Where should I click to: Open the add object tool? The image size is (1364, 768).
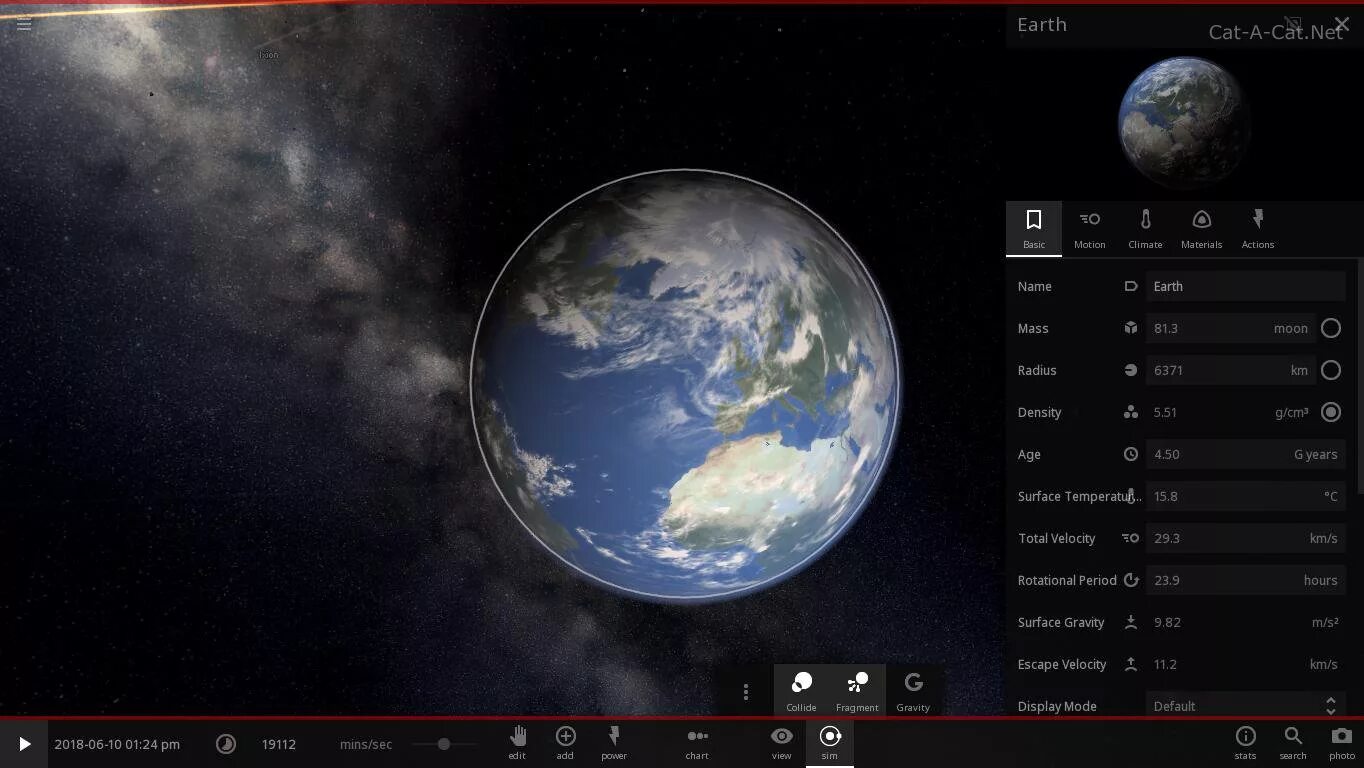tap(565, 742)
